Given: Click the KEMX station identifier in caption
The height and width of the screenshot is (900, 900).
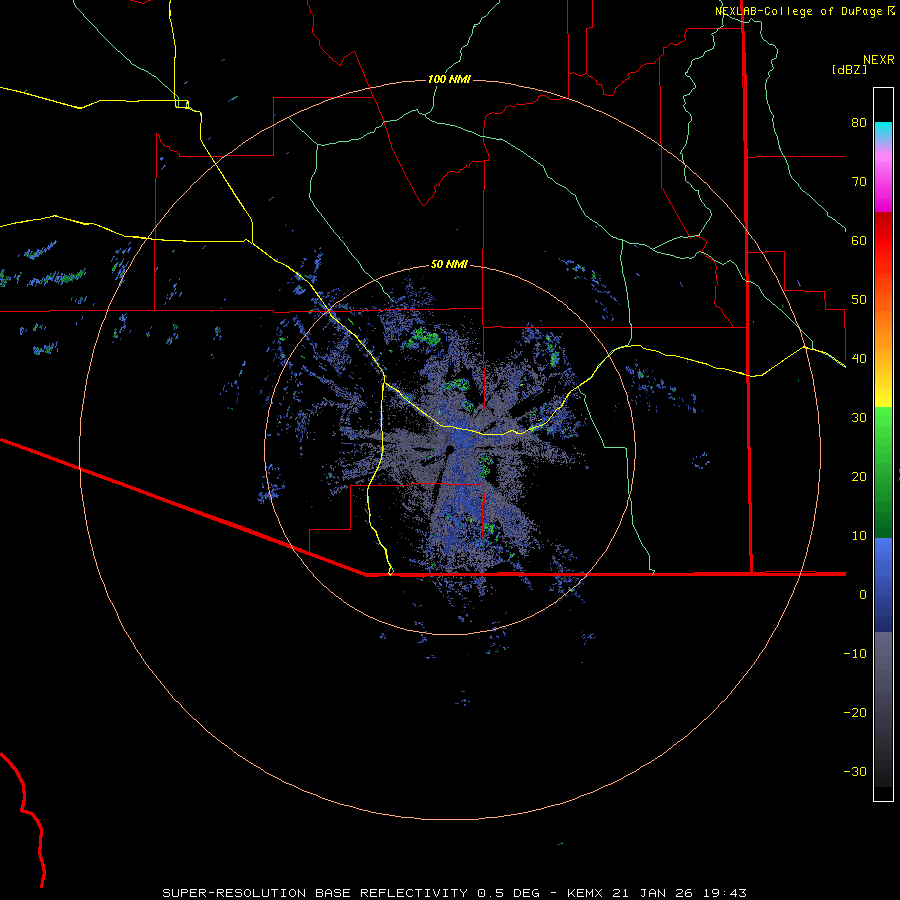Looking at the screenshot, I should (585, 893).
